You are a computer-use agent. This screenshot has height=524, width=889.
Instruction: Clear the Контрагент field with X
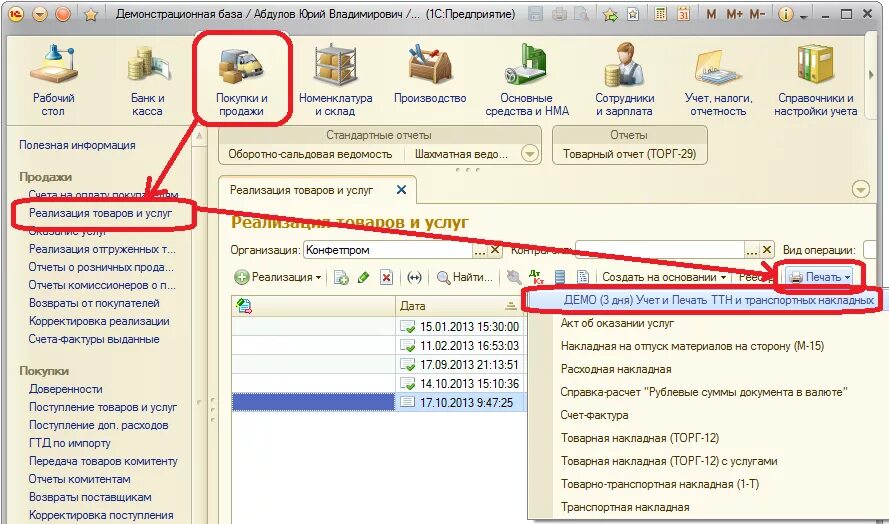coord(767,250)
